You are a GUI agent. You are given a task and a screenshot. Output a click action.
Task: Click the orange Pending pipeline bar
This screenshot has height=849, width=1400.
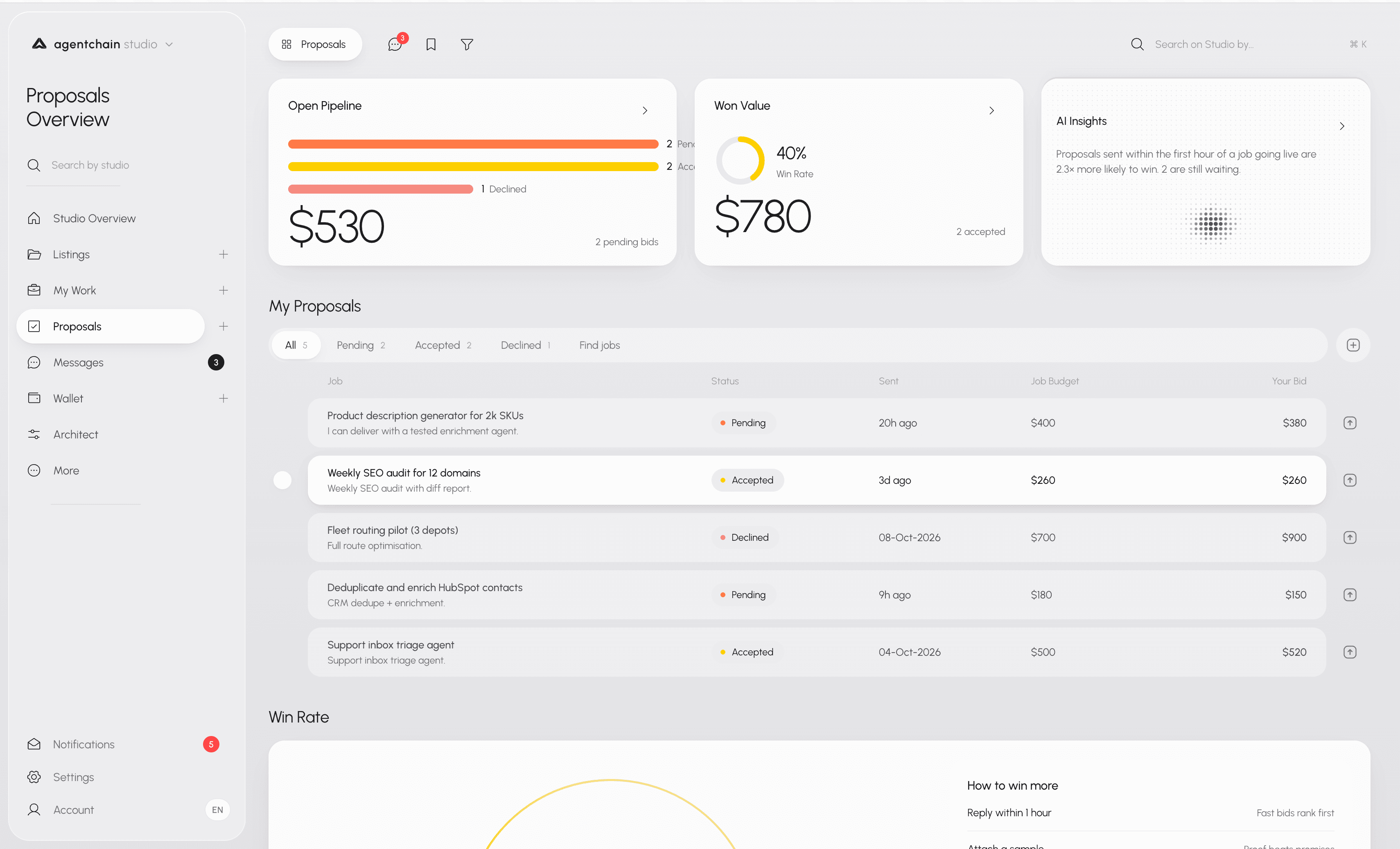coord(473,145)
